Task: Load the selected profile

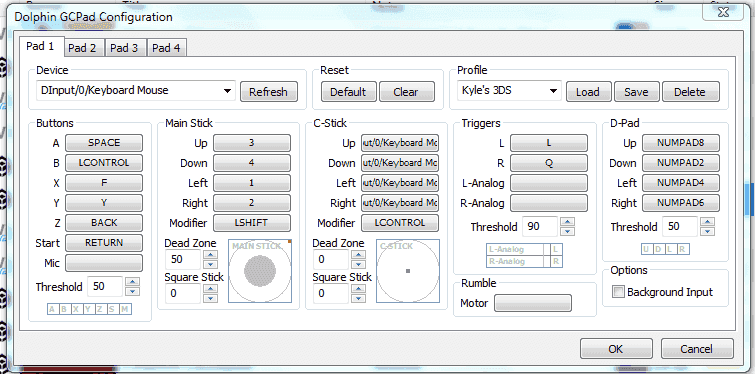Action: 588,91
